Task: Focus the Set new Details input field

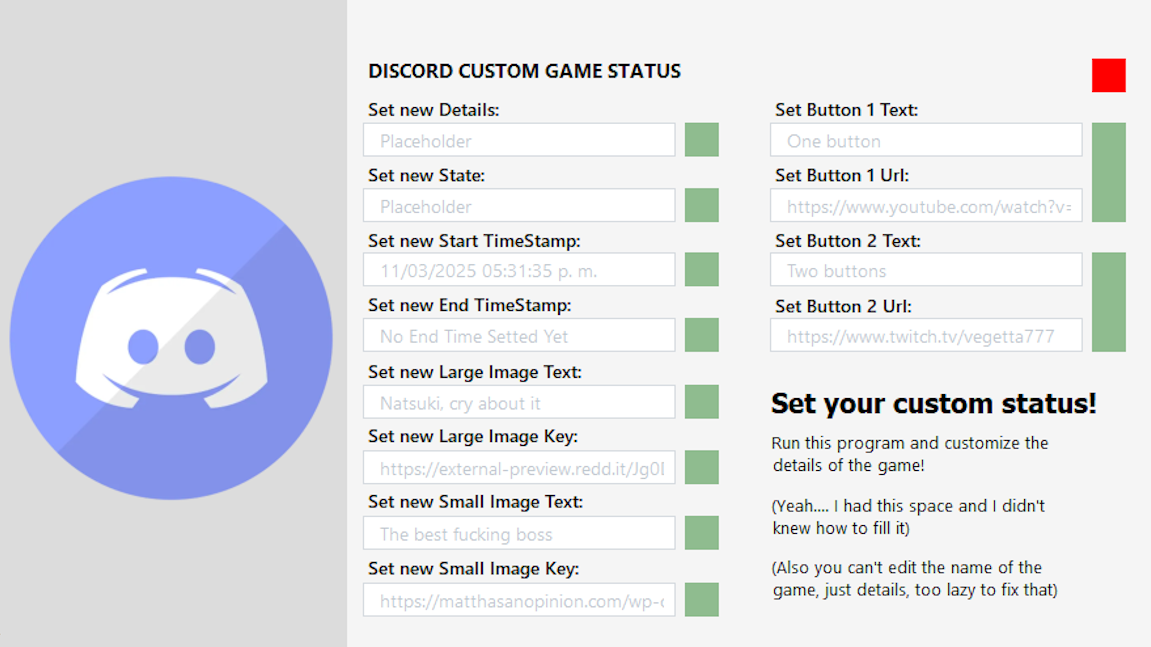Action: [519, 140]
